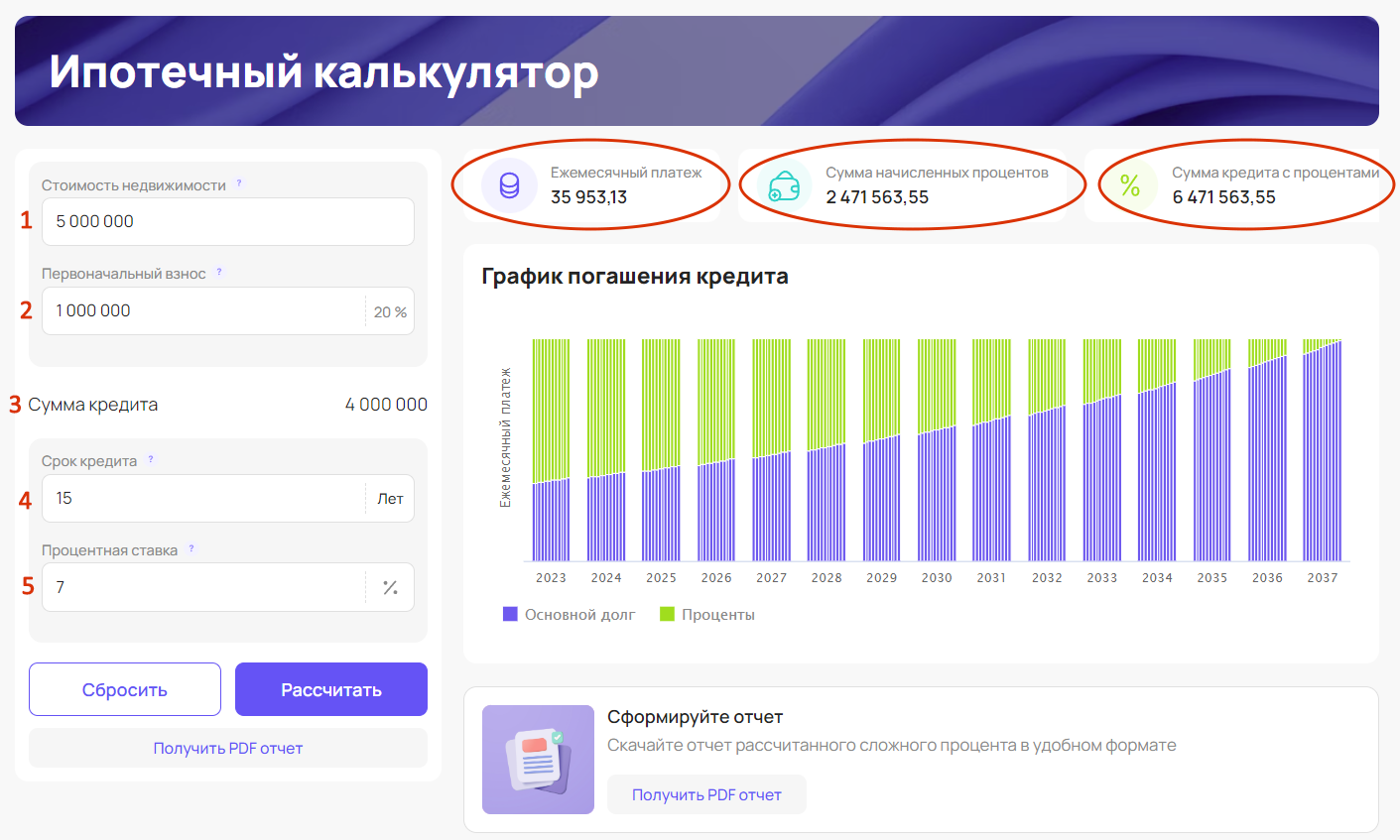Screen dimensions: 1400x840
Task: Open the Лет term unit selector
Action: [390, 499]
